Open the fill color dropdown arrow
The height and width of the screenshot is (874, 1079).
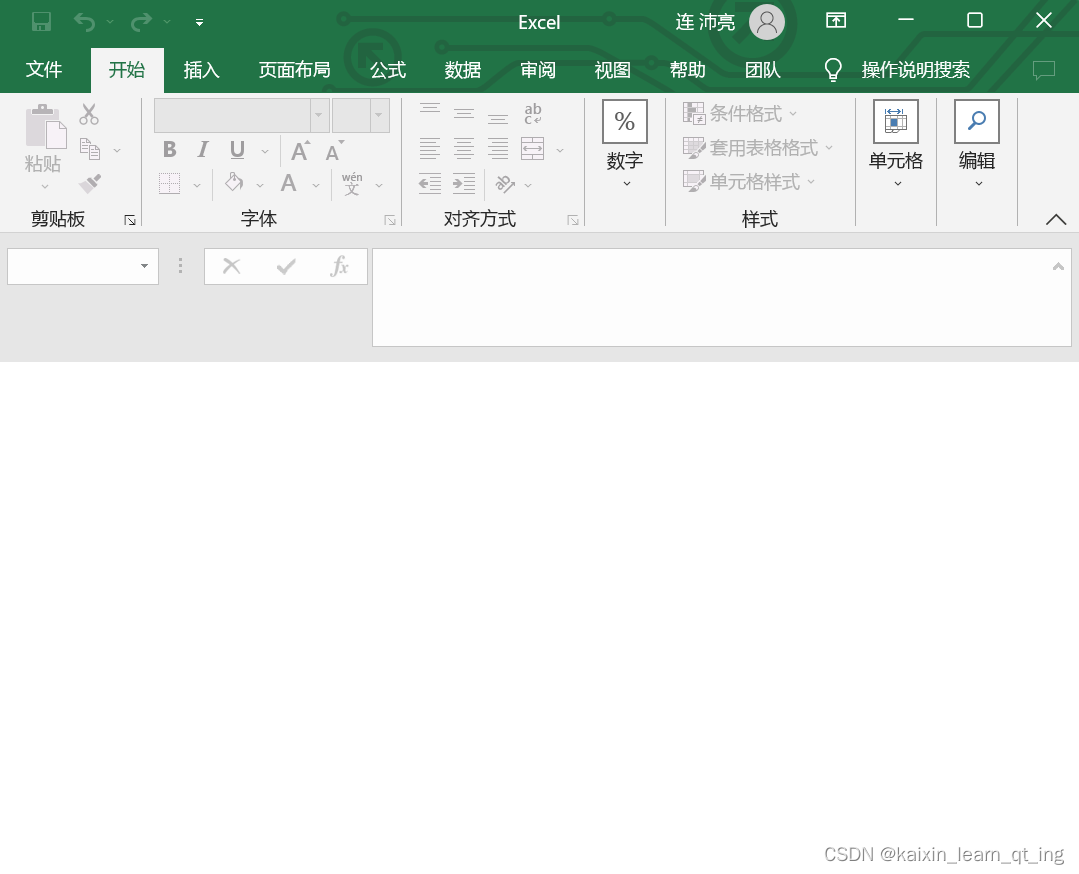[258, 183]
